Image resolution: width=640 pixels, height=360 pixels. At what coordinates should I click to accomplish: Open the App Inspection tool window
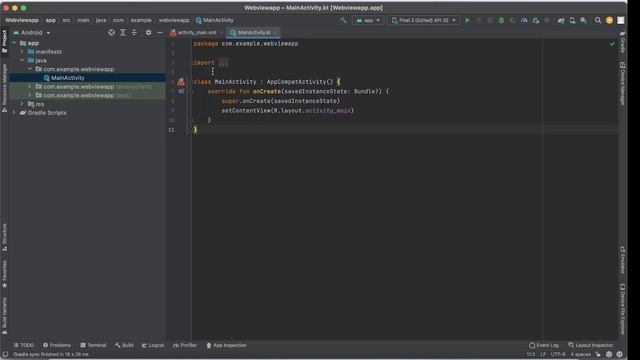(x=226, y=345)
